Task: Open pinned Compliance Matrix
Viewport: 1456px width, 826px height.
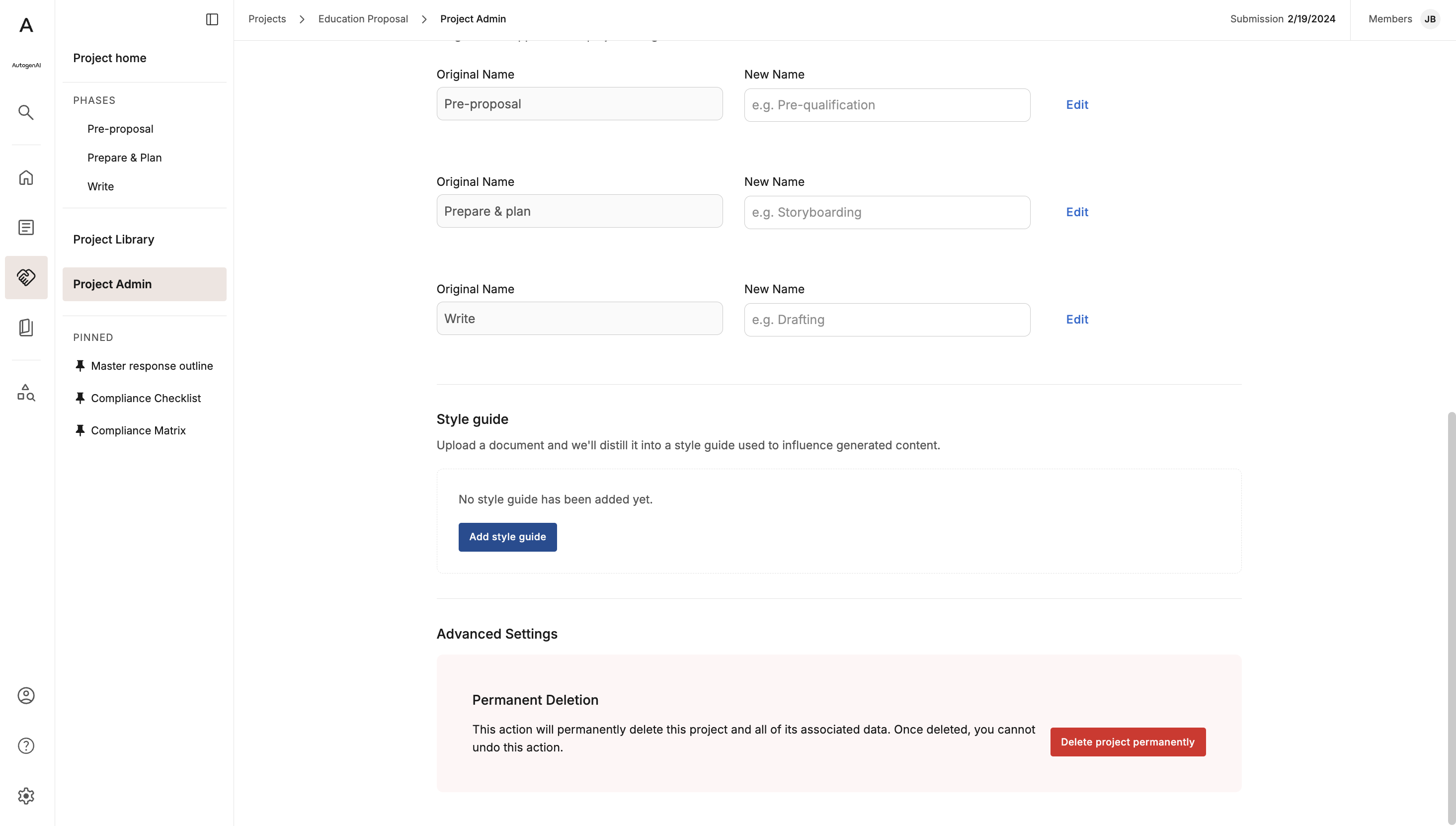Action: (139, 430)
